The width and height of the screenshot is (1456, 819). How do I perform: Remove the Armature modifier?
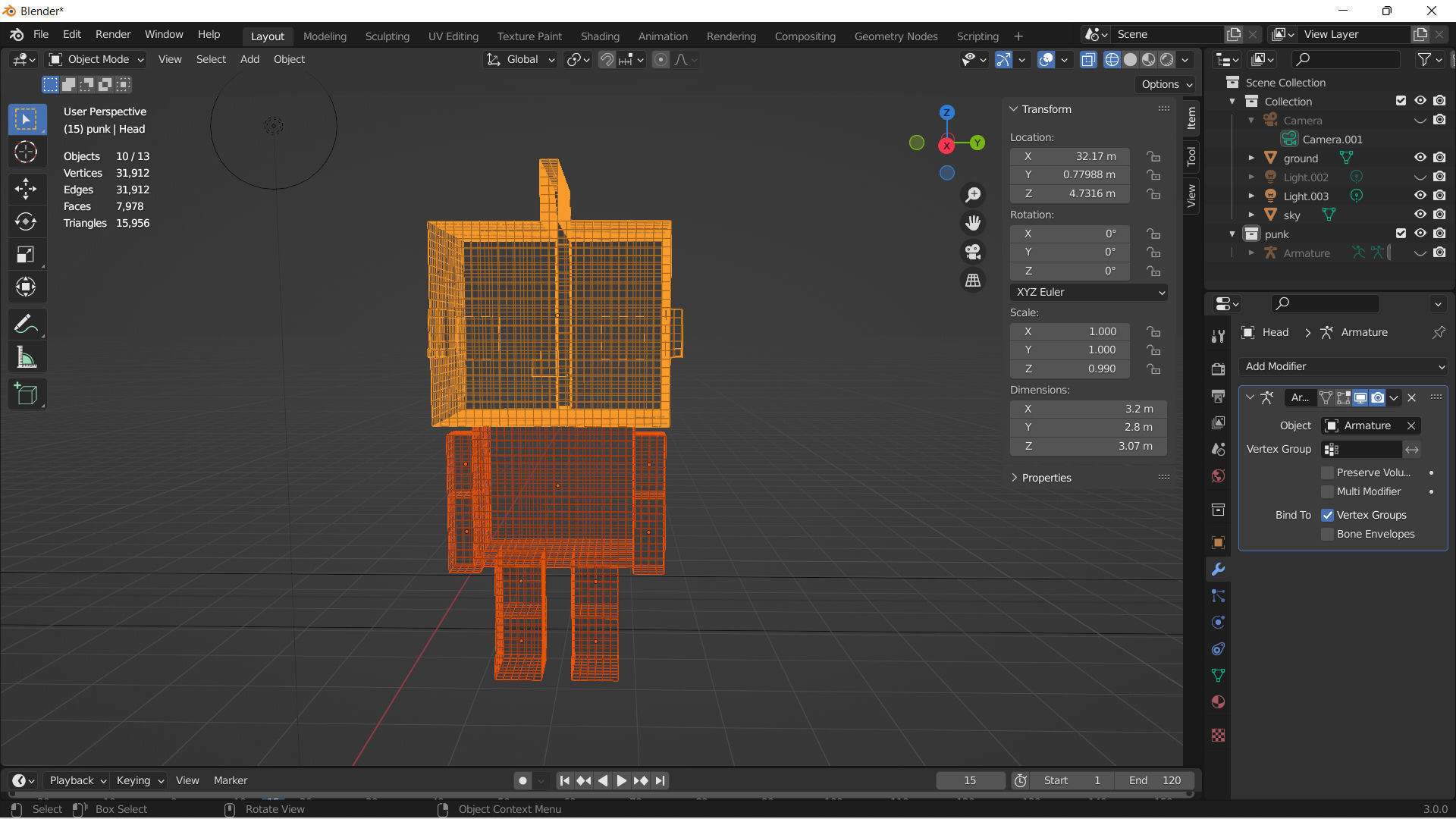click(x=1411, y=397)
